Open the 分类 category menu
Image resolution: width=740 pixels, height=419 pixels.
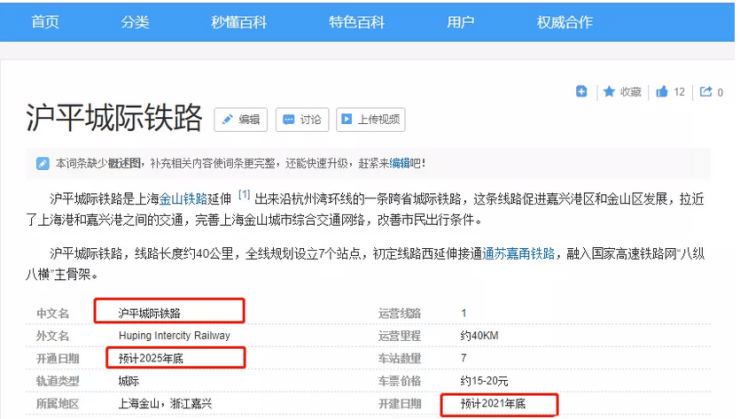(135, 21)
